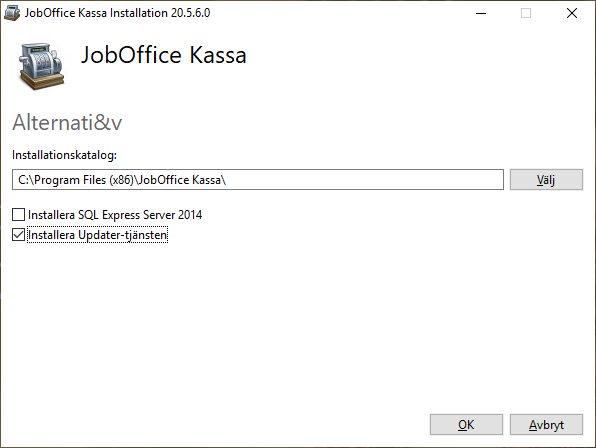Click the large cash register logo
Screen dimensions: 596x448
click(x=41, y=66)
